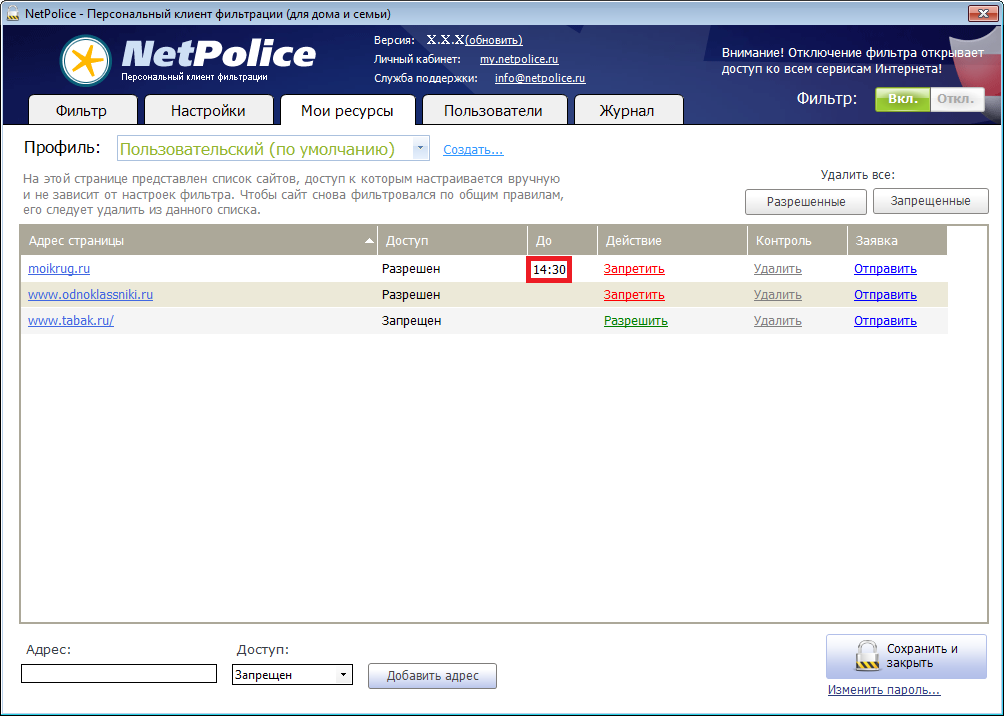1004x716 pixels.
Task: Focus the Адрес input field
Action: (119, 673)
